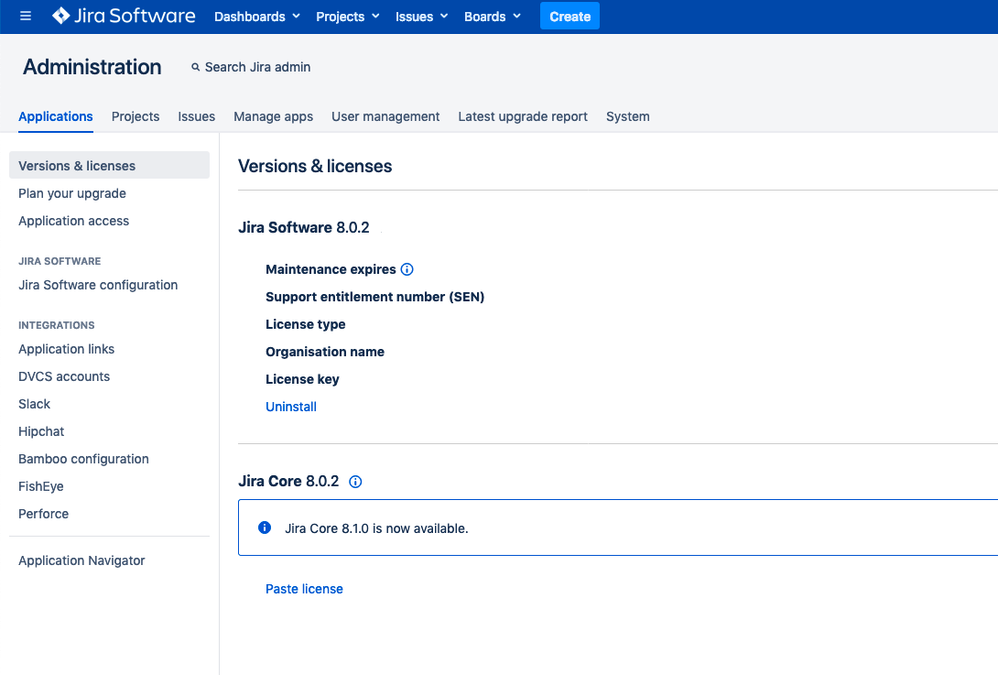Open Hipchat integration in sidebar
The width and height of the screenshot is (998, 675).
coord(41,431)
